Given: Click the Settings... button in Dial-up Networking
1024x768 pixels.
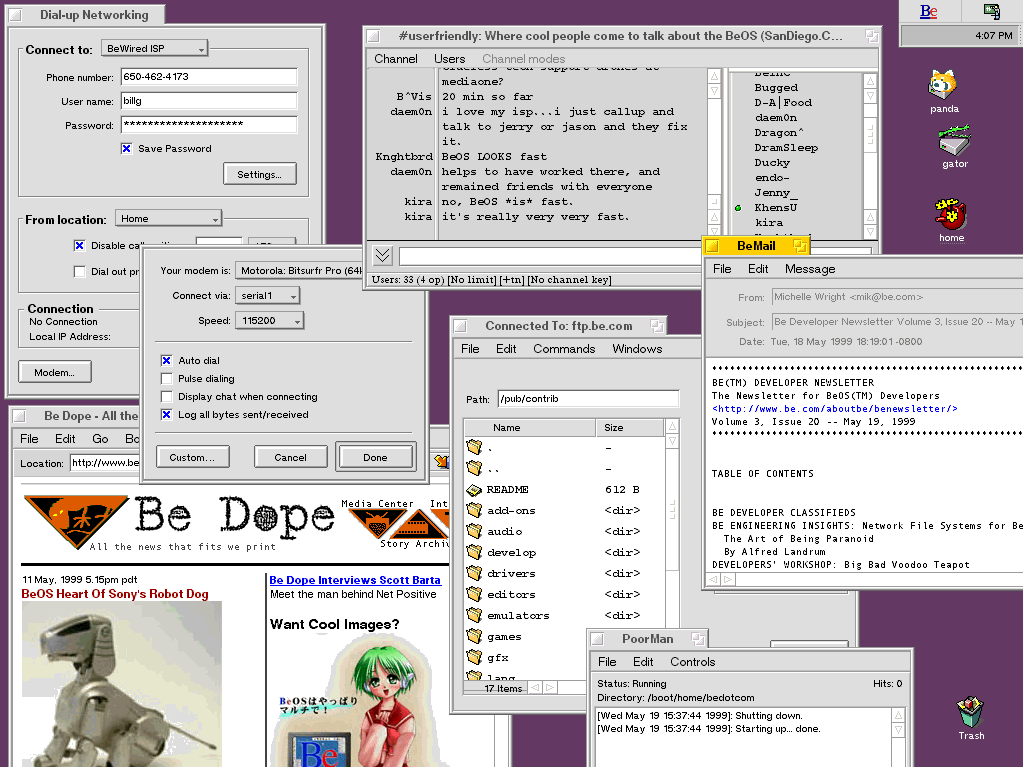Looking at the screenshot, I should click(x=260, y=174).
